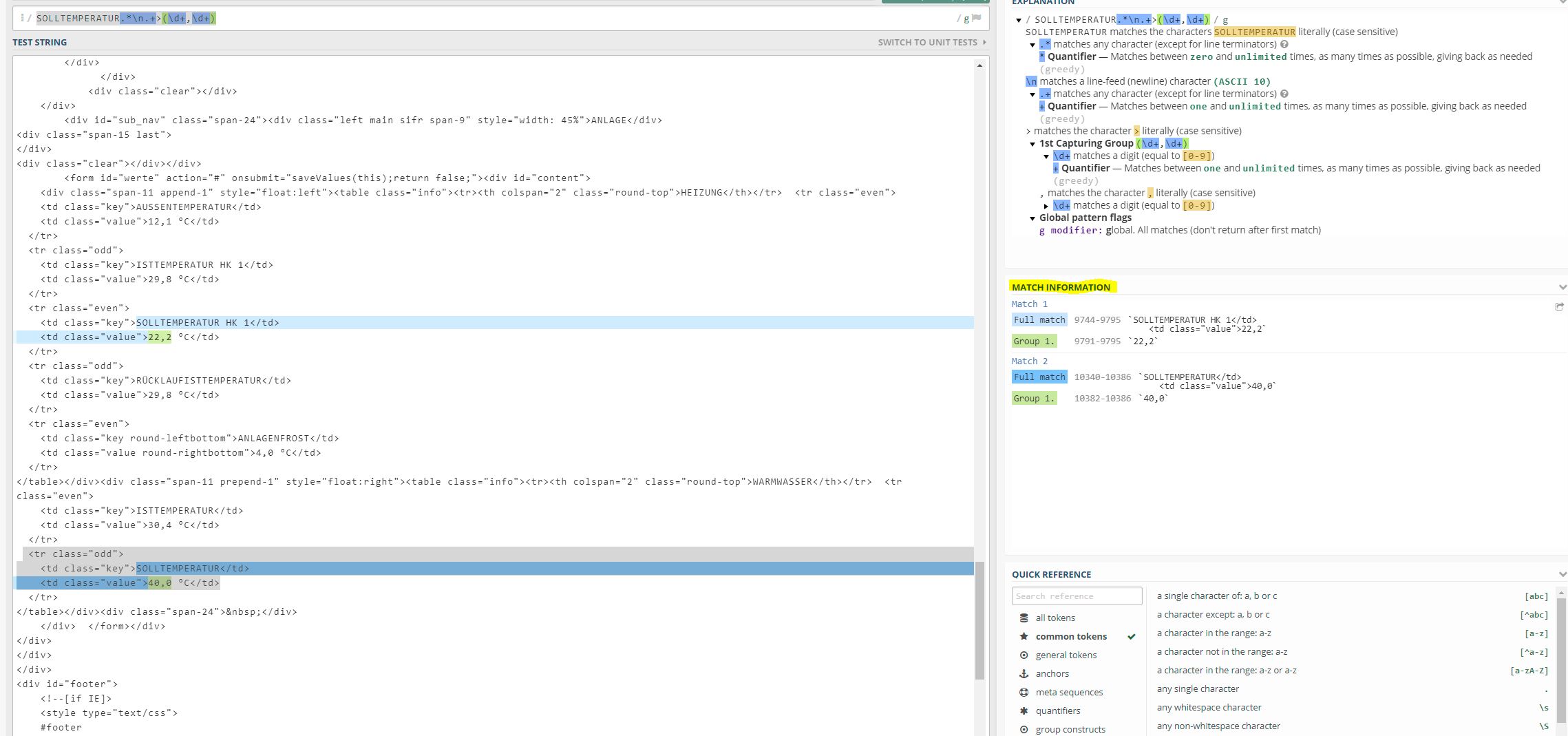The width and height of the screenshot is (1568, 736).
Task: Click reference row 'any whitespace character'
Action: pos(1353,707)
